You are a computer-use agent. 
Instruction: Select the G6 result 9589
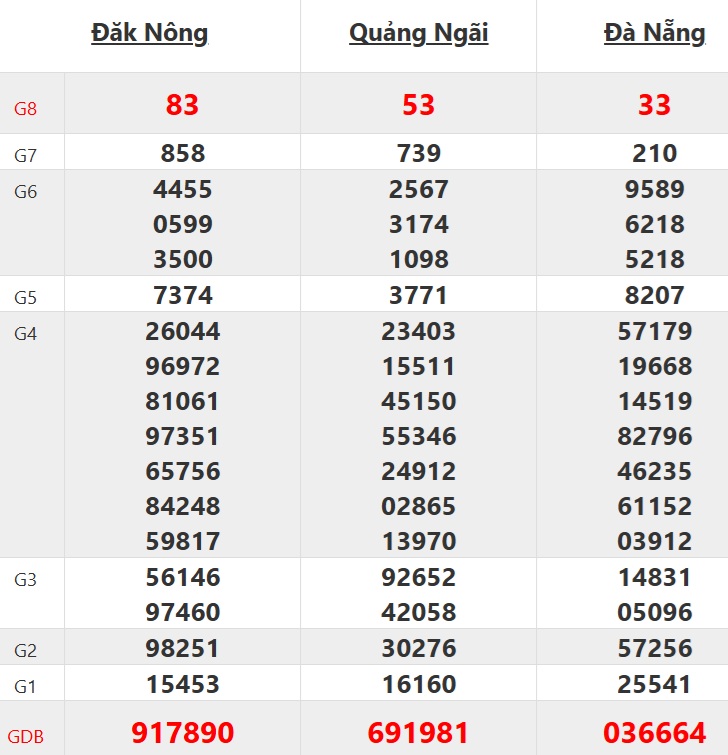[654, 190]
